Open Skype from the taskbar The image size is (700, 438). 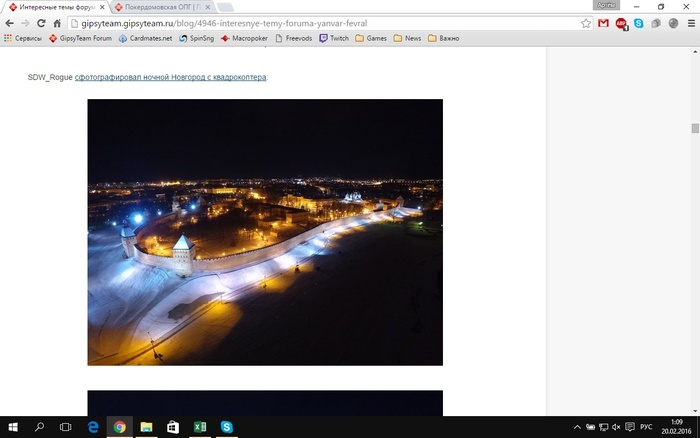point(226,427)
